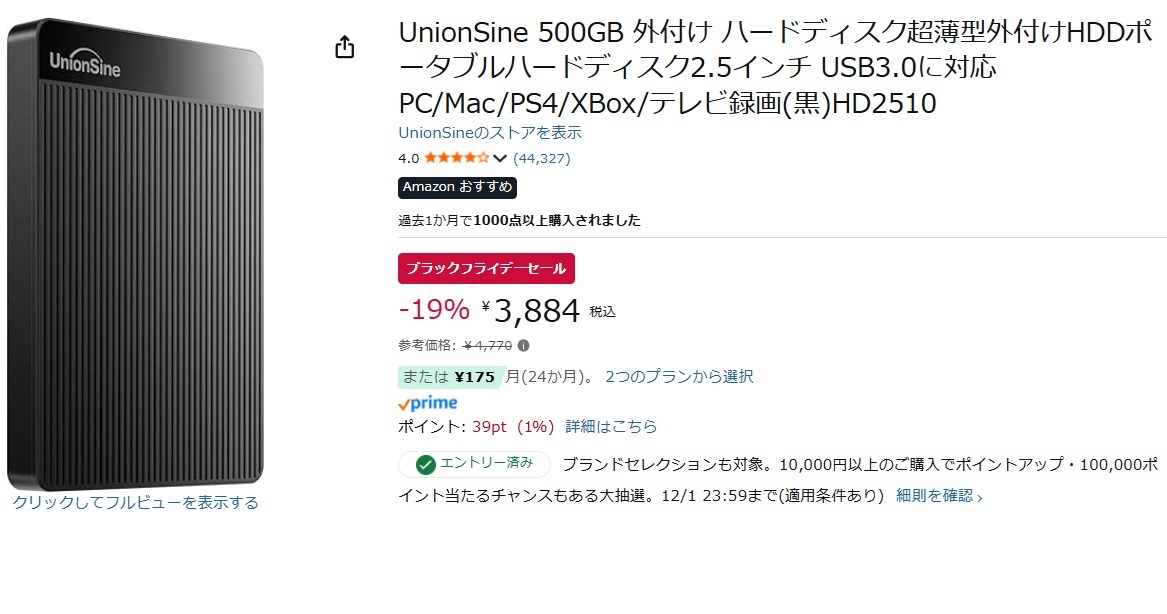This screenshot has height=614, width=1167.
Task: Click the info icon beside the reference price
Action: (x=524, y=344)
